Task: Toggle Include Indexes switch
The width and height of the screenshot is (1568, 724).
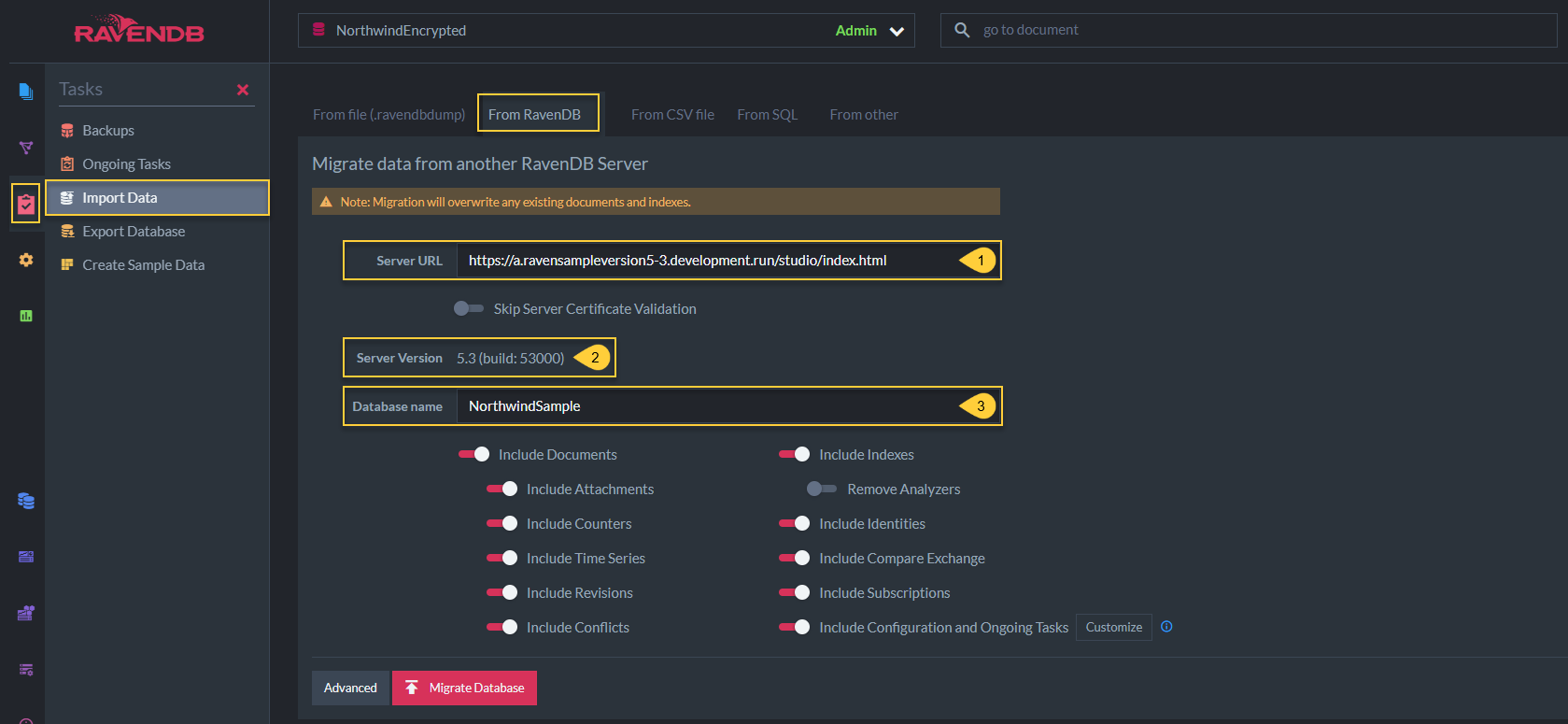Action: coord(795,454)
